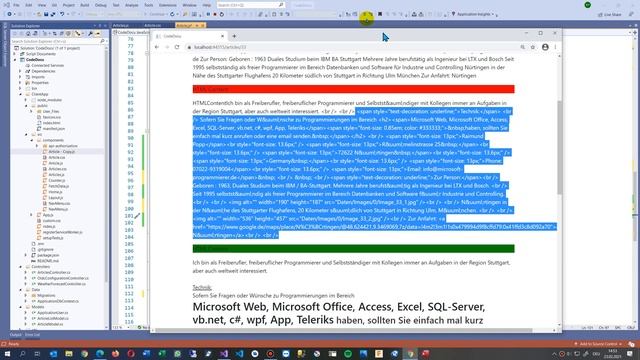This screenshot has height=360, width=640.
Task: Bookmark the page with the star icon
Action: click(533, 47)
